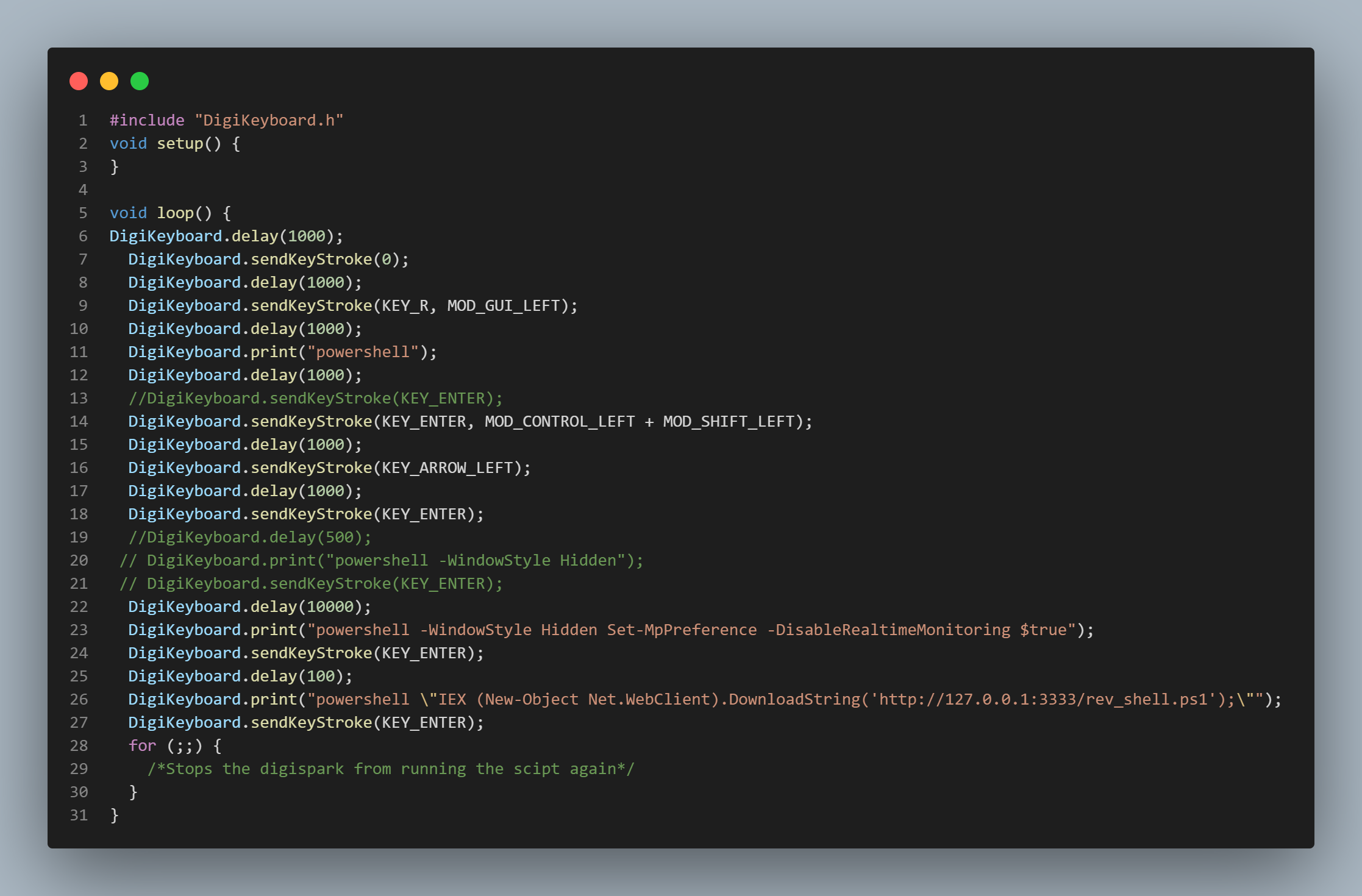
Task: Click the commented delay(500) line
Action: 249,537
